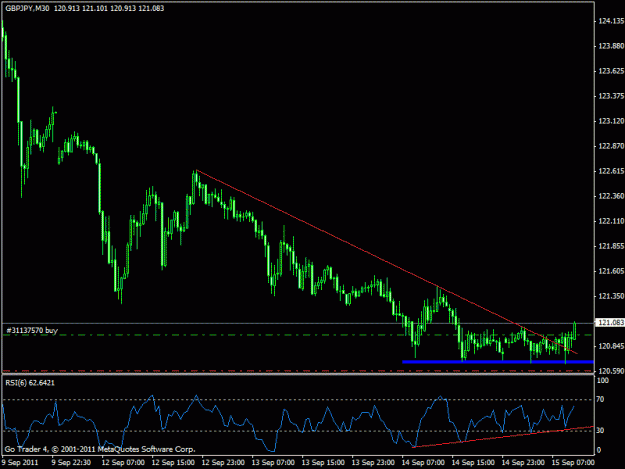This screenshot has height=469, width=625.
Task: Click the 13 Sep 15:00 time axis label
Action: [323, 462]
